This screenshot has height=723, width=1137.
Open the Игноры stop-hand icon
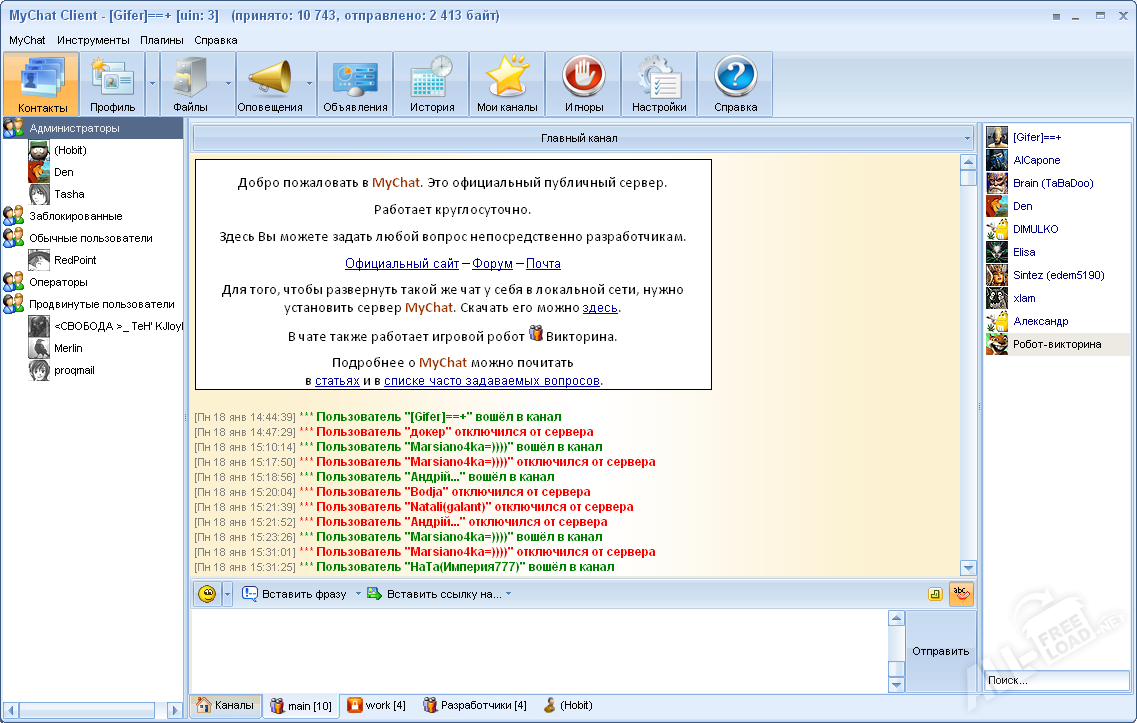tap(583, 84)
